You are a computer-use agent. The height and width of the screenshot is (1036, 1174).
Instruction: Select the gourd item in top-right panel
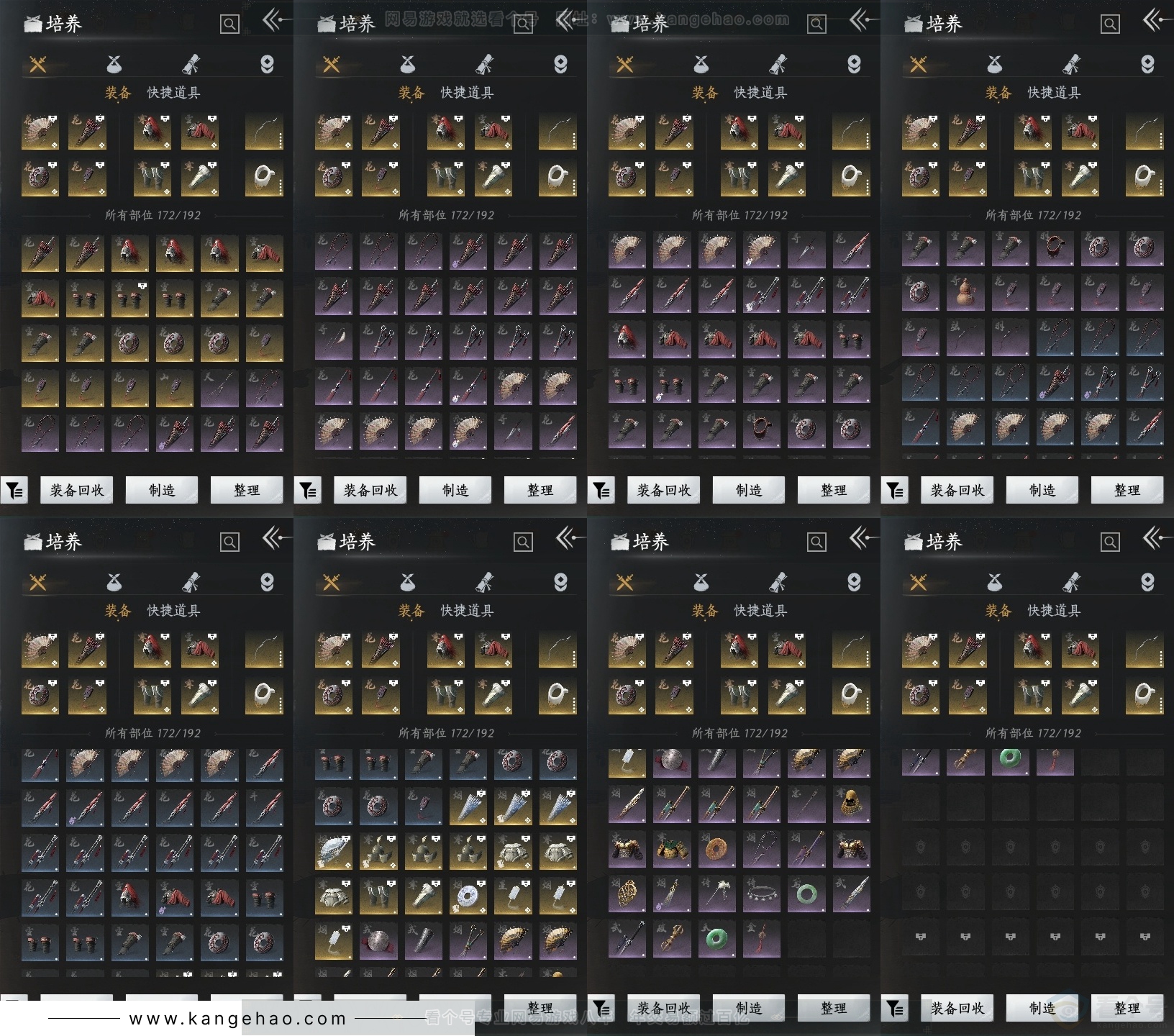click(965, 294)
